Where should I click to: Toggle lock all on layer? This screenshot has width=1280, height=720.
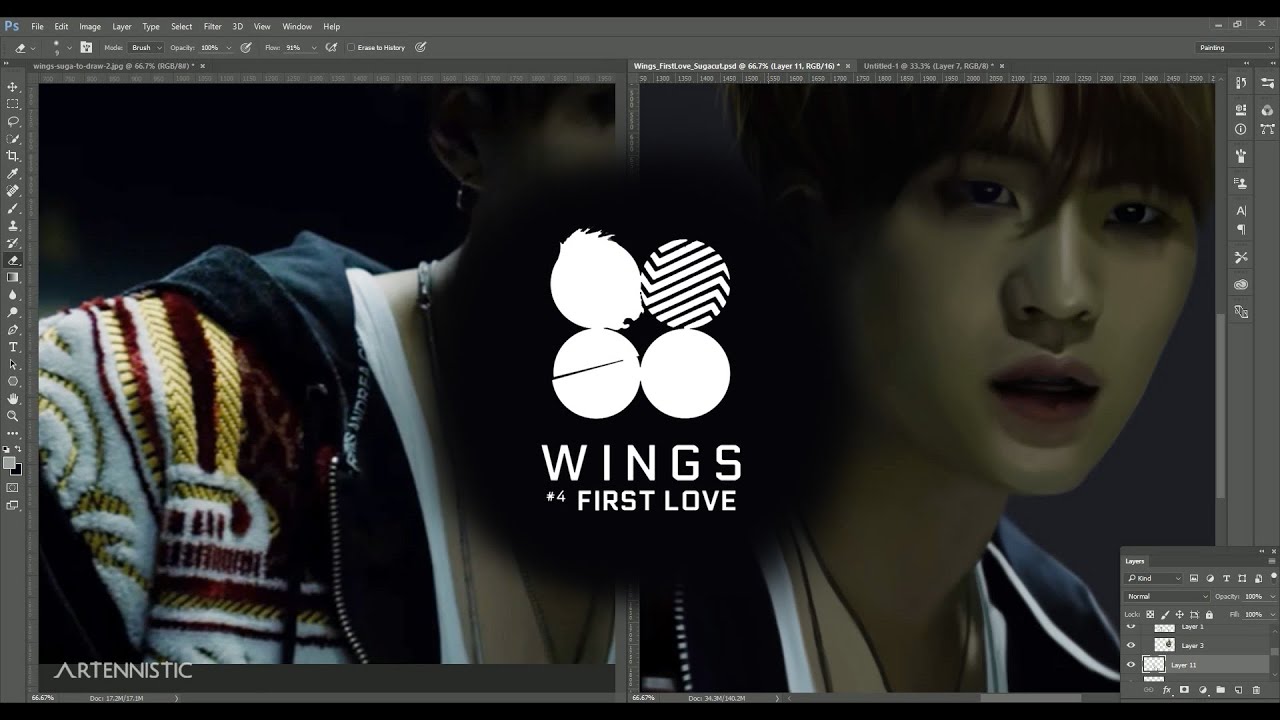point(1209,614)
